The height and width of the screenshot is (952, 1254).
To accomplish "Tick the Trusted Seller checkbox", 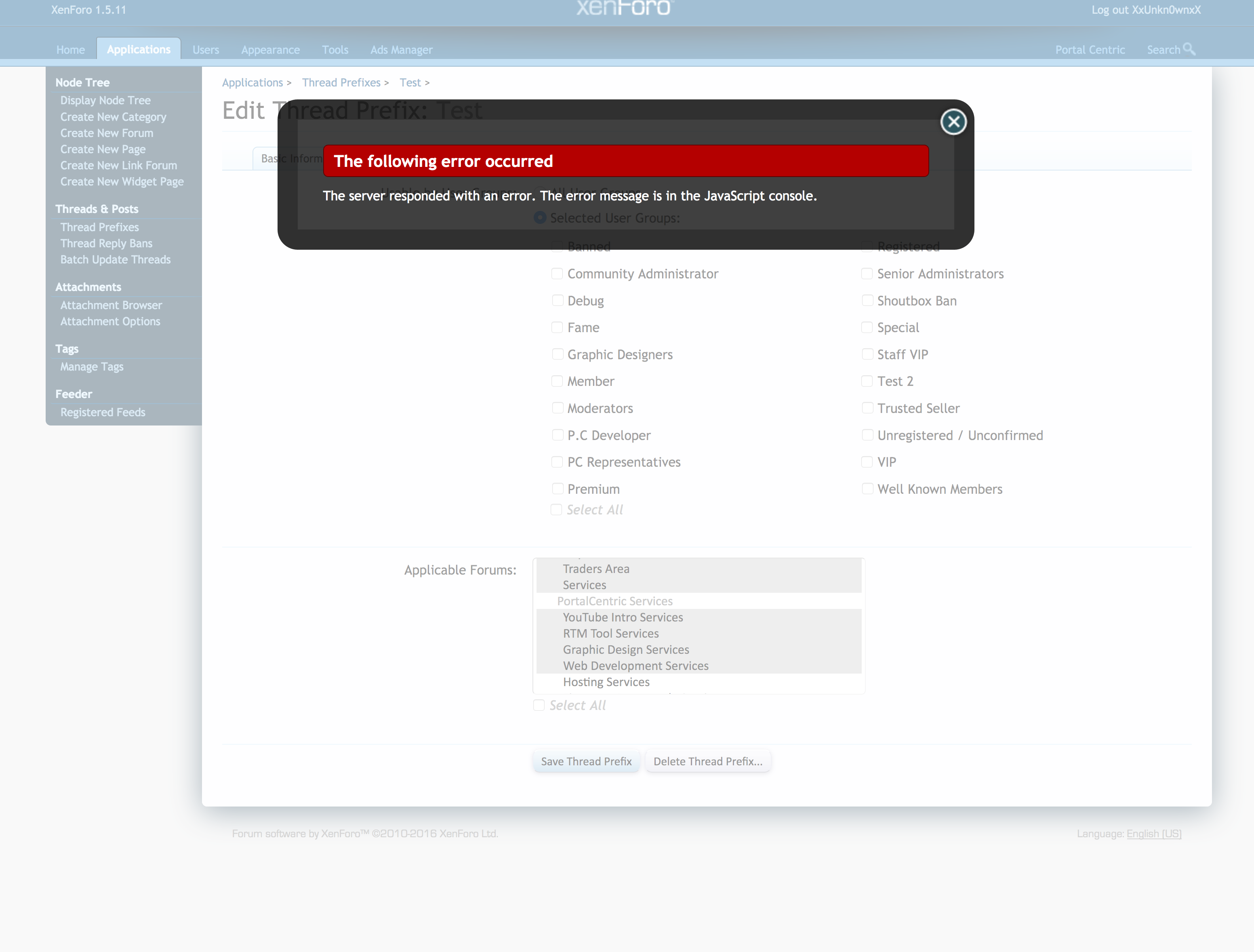I will coord(867,408).
